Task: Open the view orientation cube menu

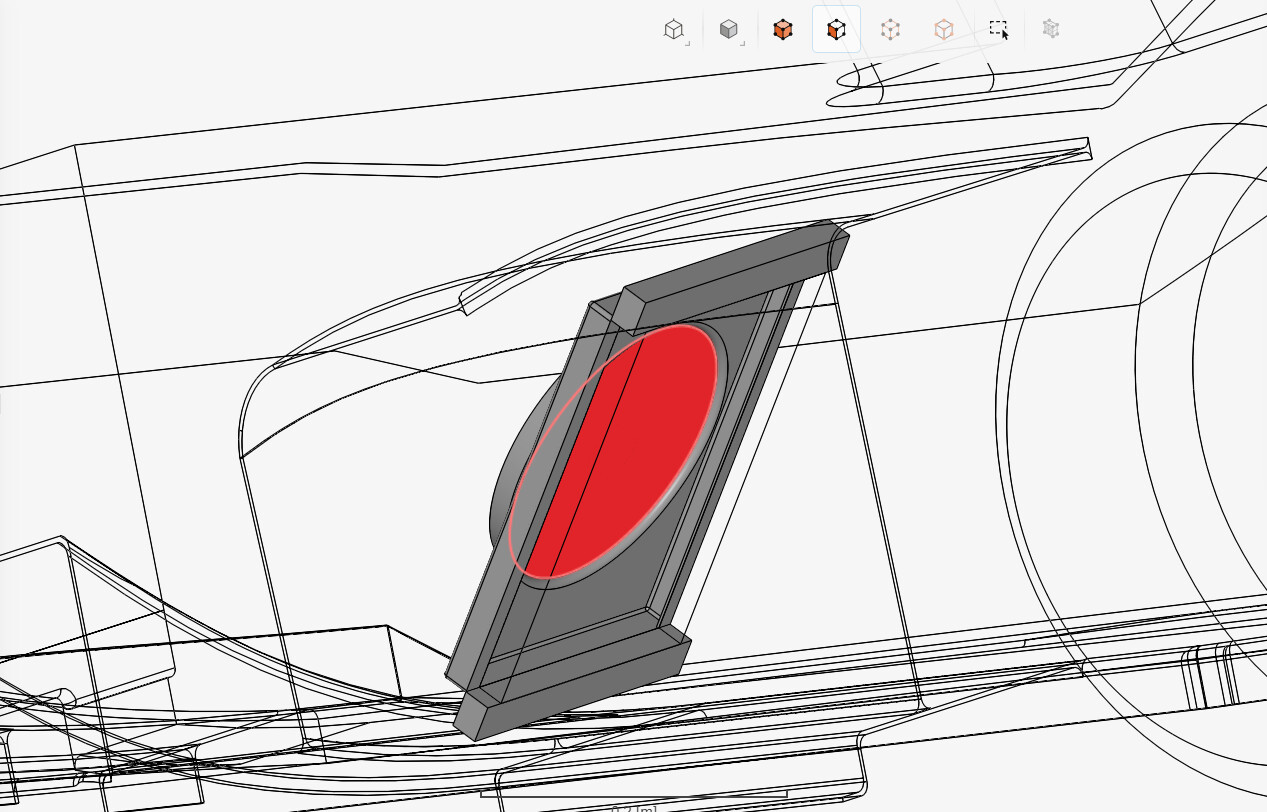Action: click(x=674, y=29)
